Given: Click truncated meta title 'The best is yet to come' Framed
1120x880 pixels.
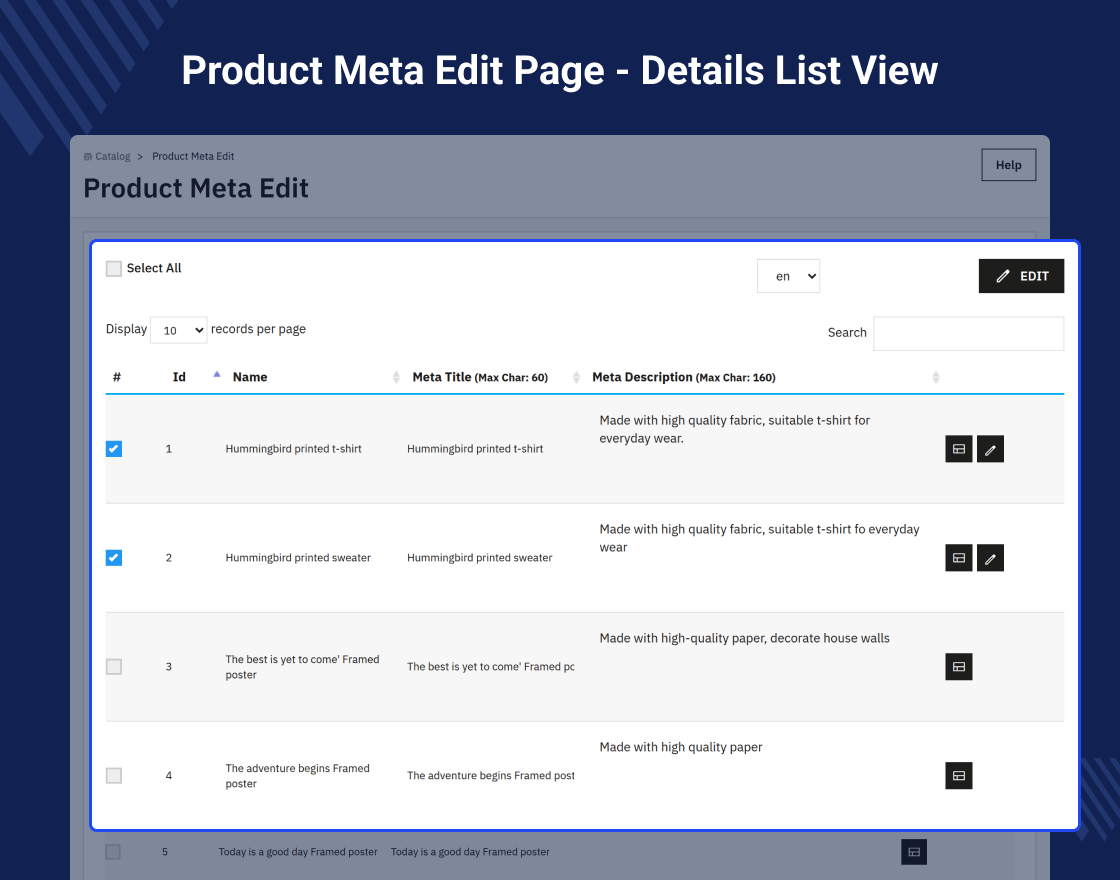Looking at the screenshot, I should [x=491, y=666].
